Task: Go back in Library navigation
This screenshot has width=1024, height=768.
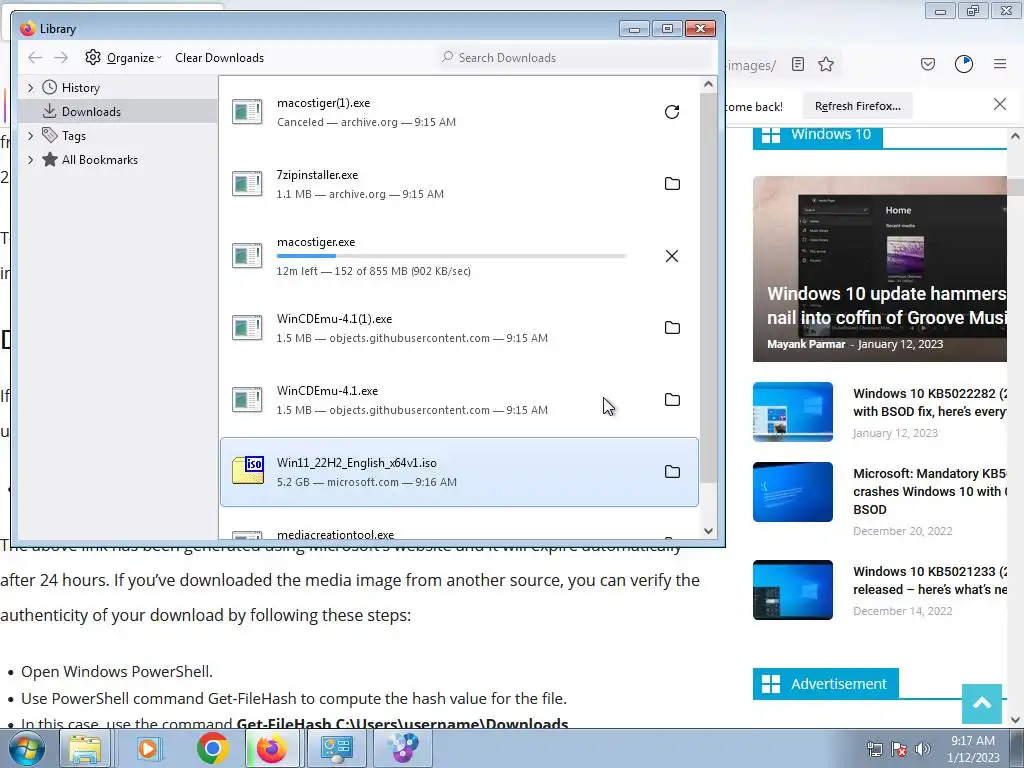Action: tap(35, 57)
